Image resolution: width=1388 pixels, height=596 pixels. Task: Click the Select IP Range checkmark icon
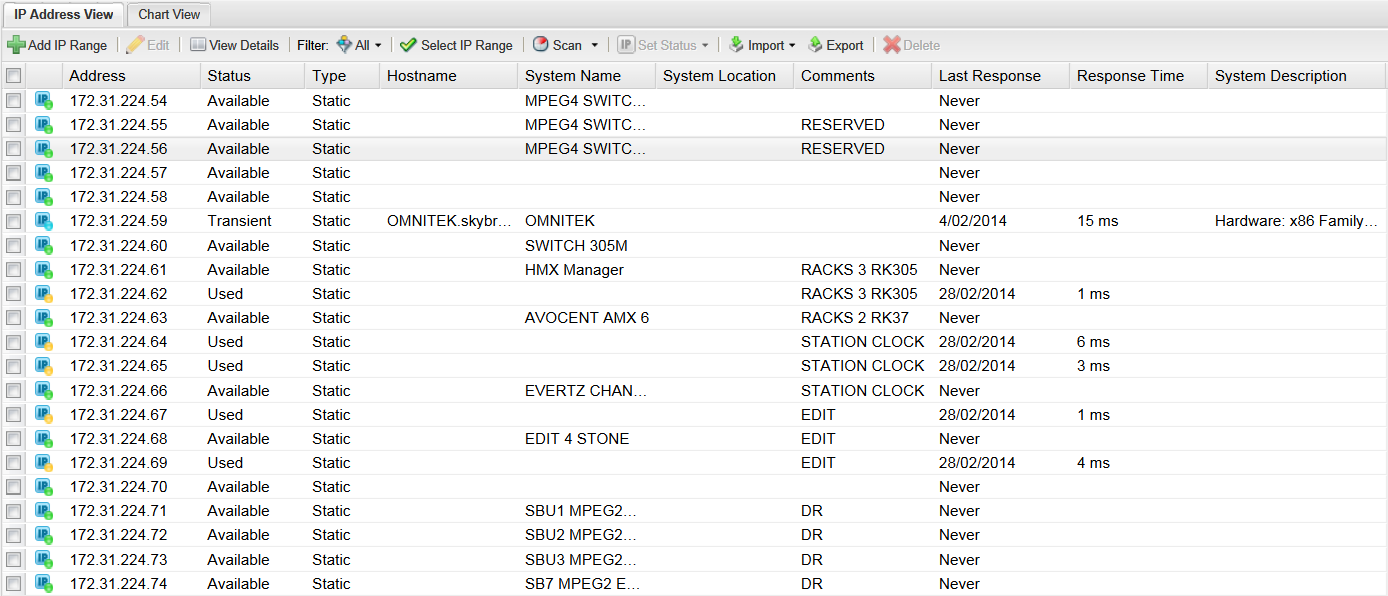(x=408, y=45)
